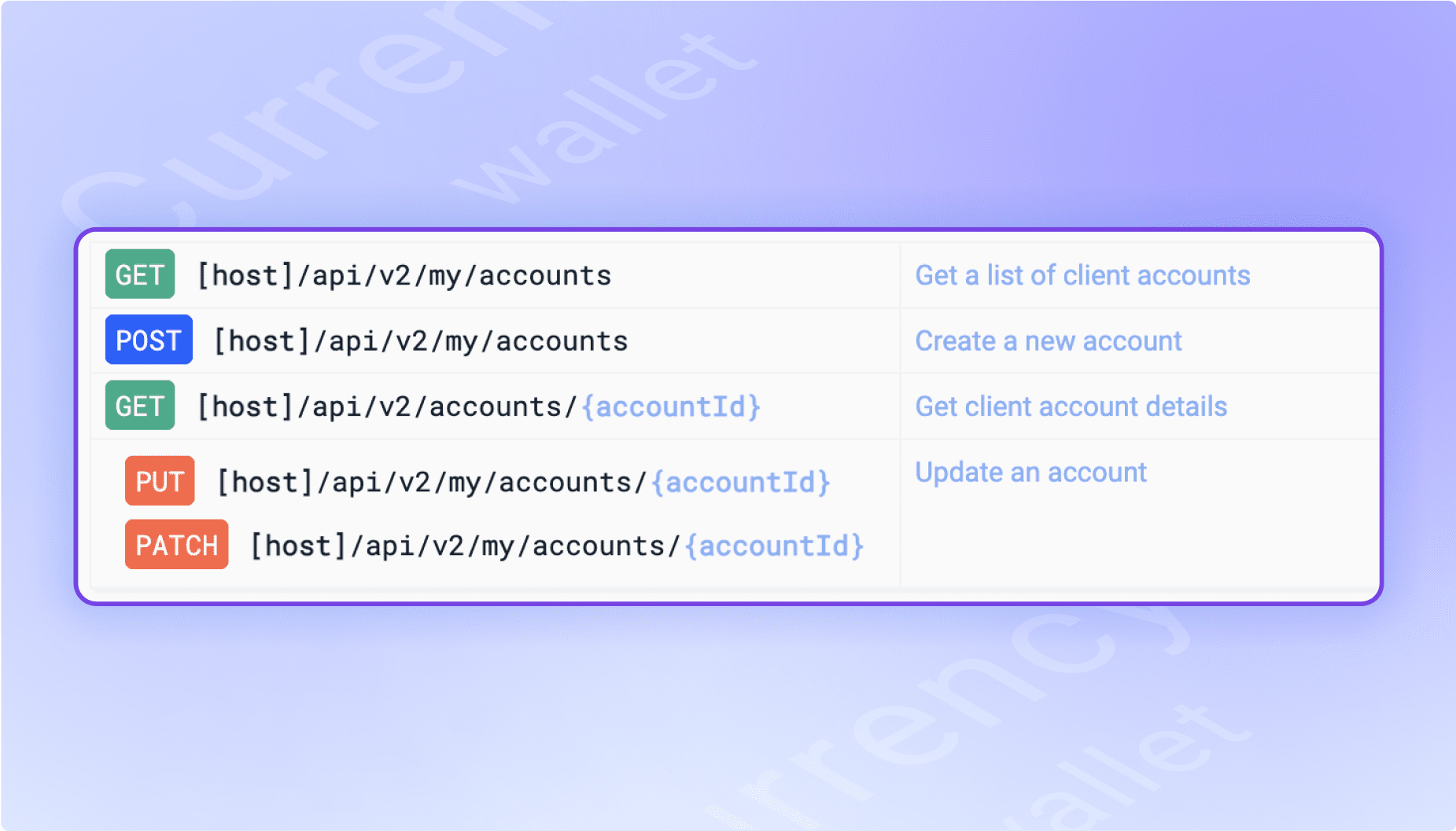Click the orange PATCH method badge
The width and height of the screenshot is (1456, 831).
point(177,545)
